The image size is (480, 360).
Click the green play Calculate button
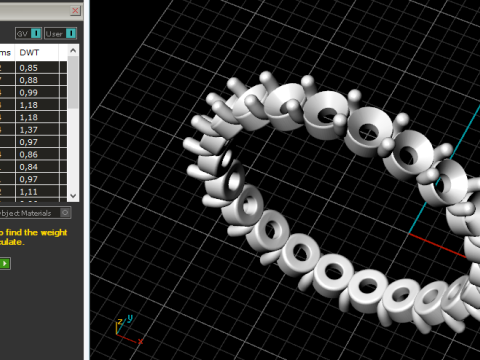click(5, 264)
